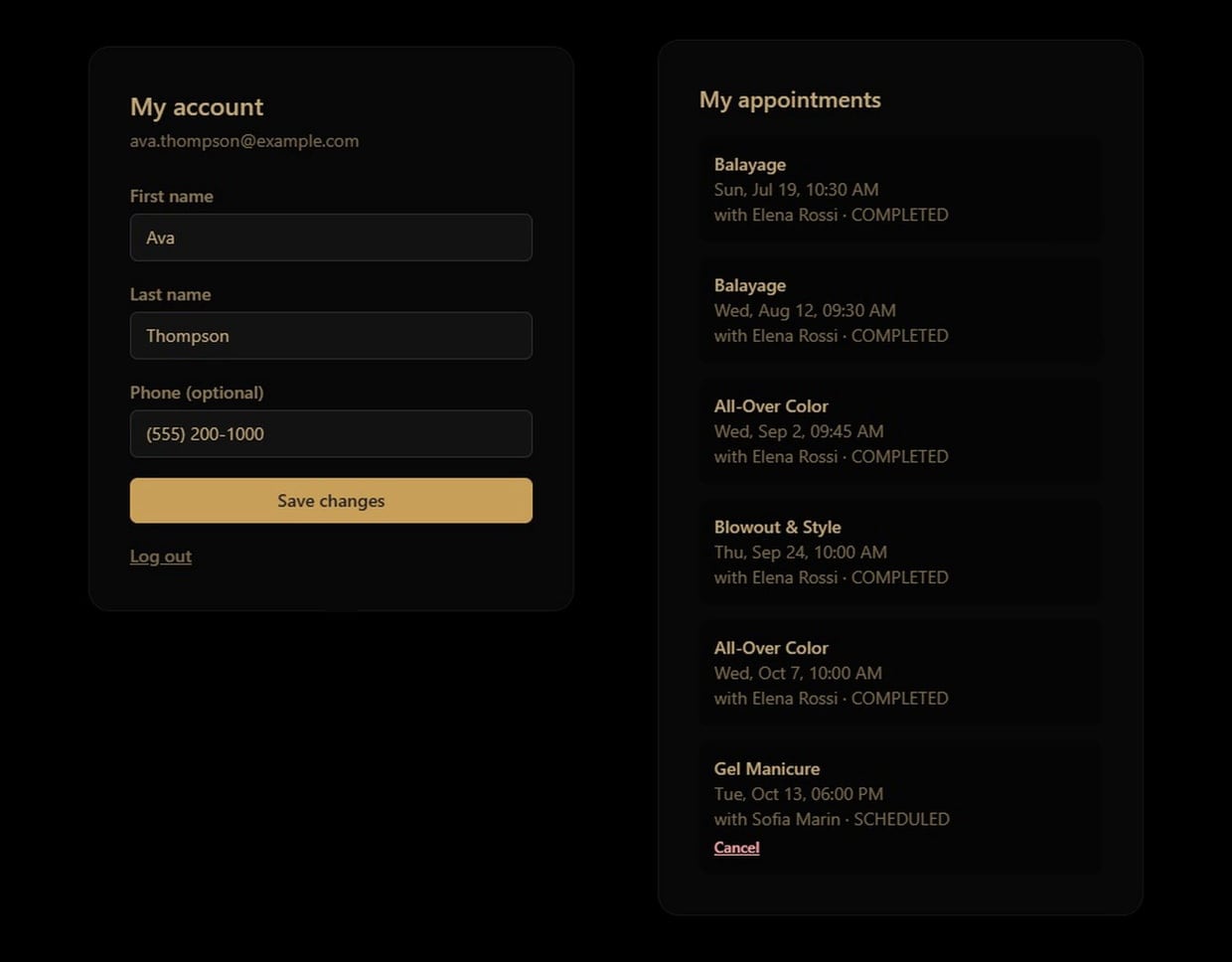Click the First name input field

(331, 238)
